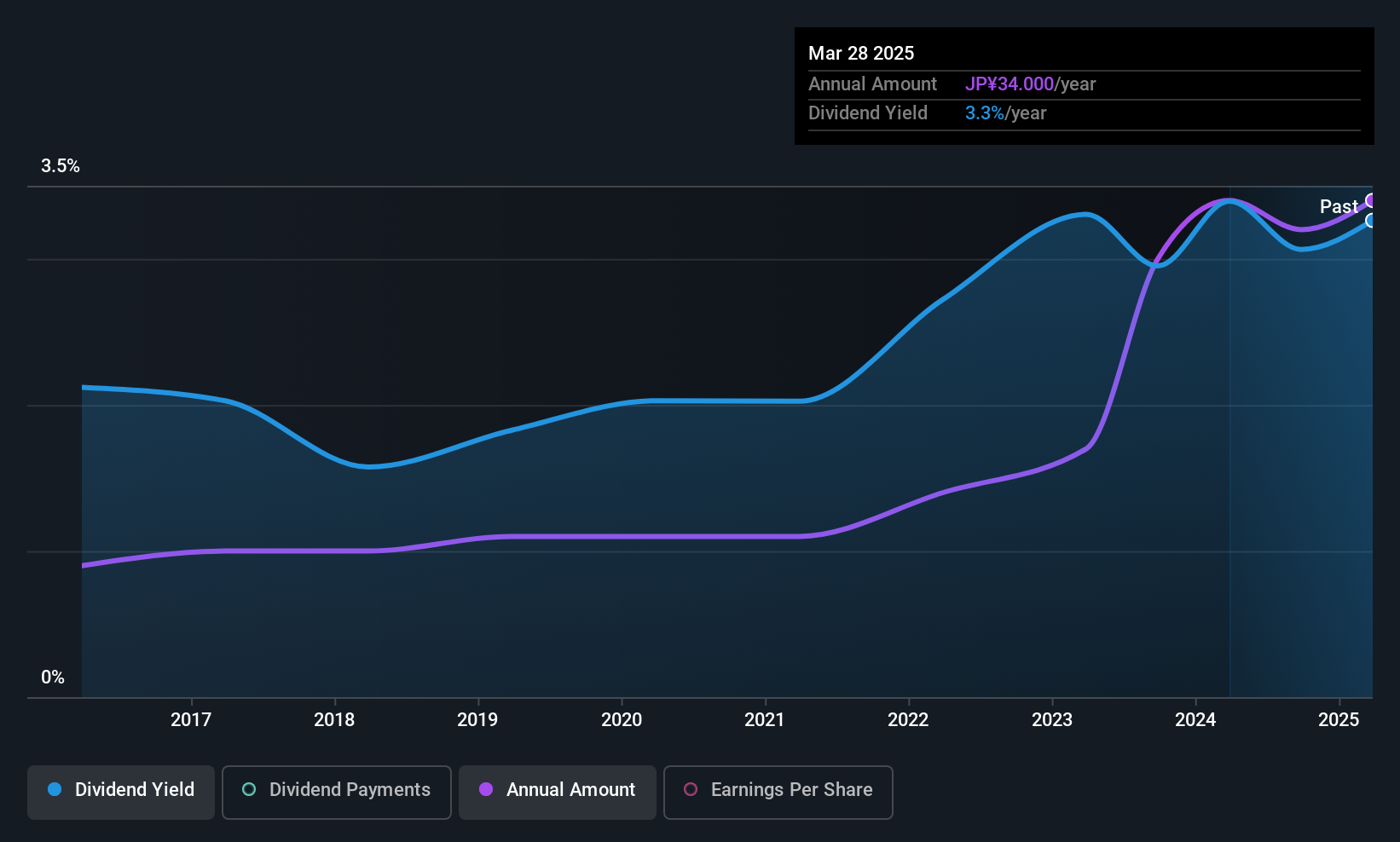Enable the Dividend Payments series

point(337,790)
